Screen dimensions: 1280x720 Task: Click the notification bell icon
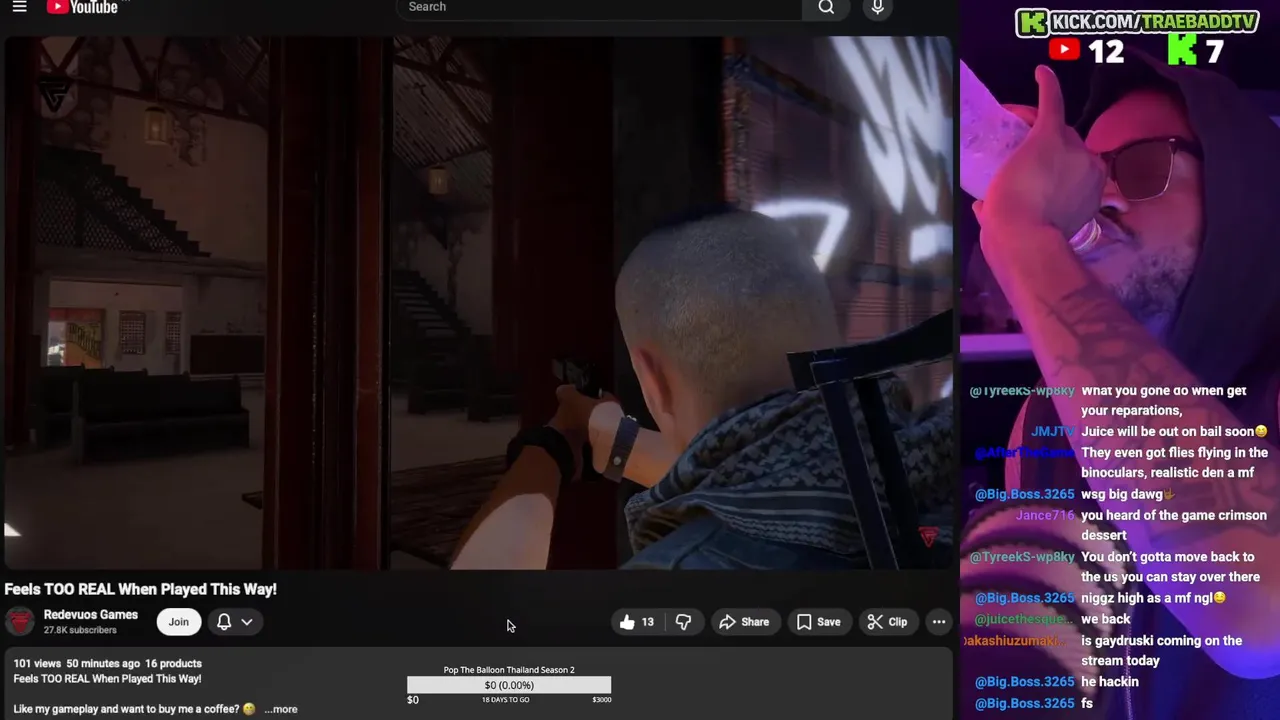coord(224,622)
